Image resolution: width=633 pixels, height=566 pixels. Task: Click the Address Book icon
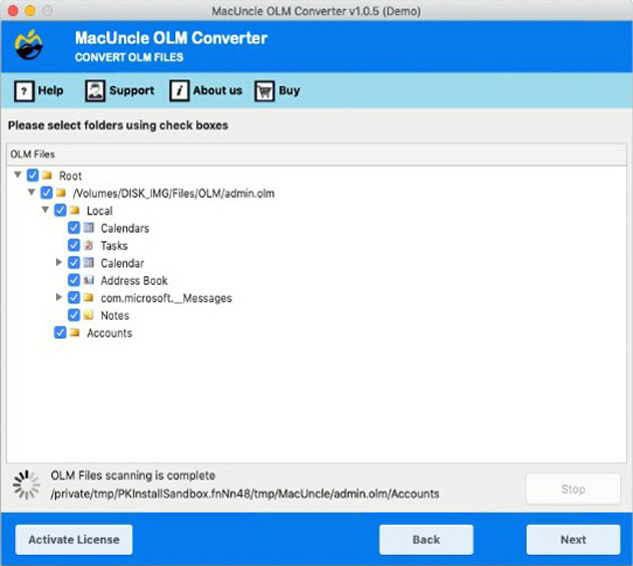pos(89,280)
